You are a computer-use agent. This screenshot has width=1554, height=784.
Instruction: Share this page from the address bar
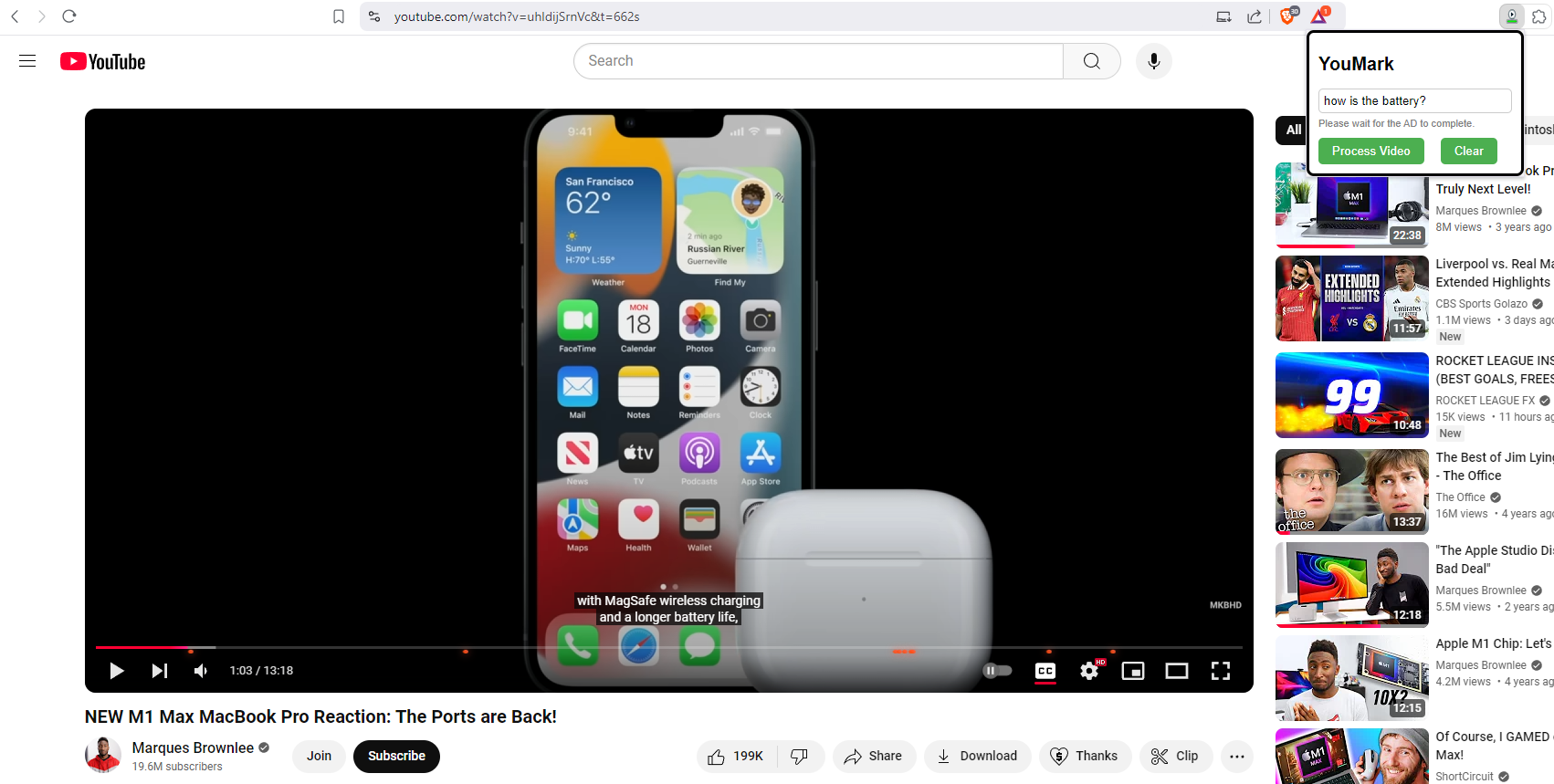(1255, 16)
